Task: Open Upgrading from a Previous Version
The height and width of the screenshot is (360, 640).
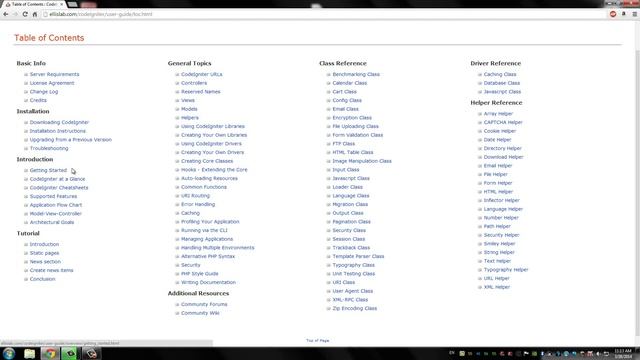Action: [71, 140]
